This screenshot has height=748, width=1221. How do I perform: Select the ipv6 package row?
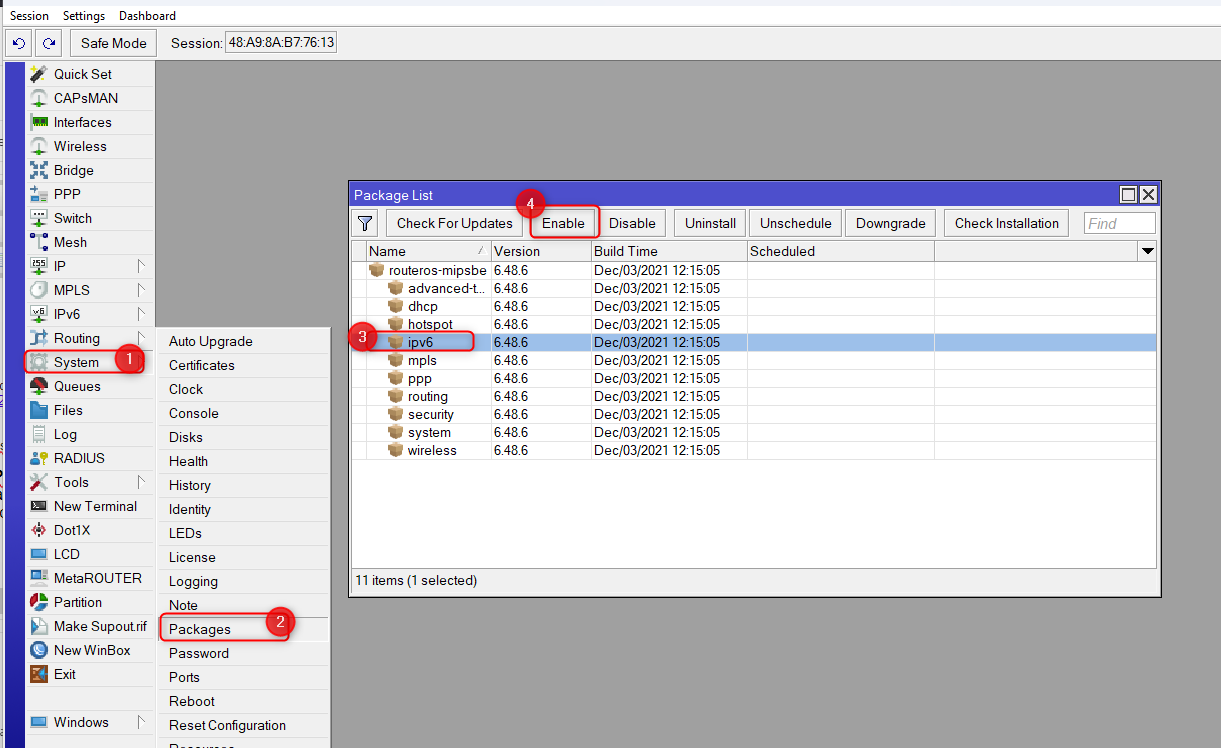pyautogui.click(x=420, y=342)
